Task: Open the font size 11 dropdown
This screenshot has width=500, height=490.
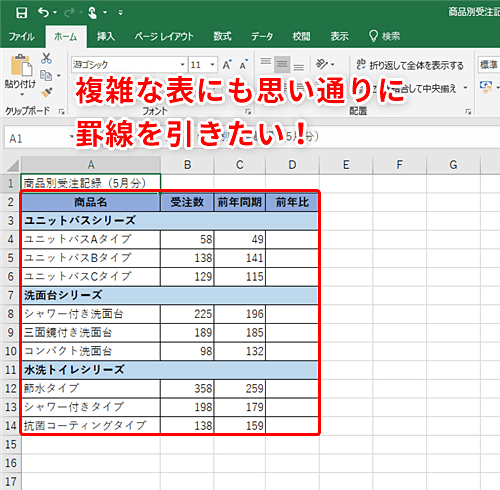Action: click(212, 65)
